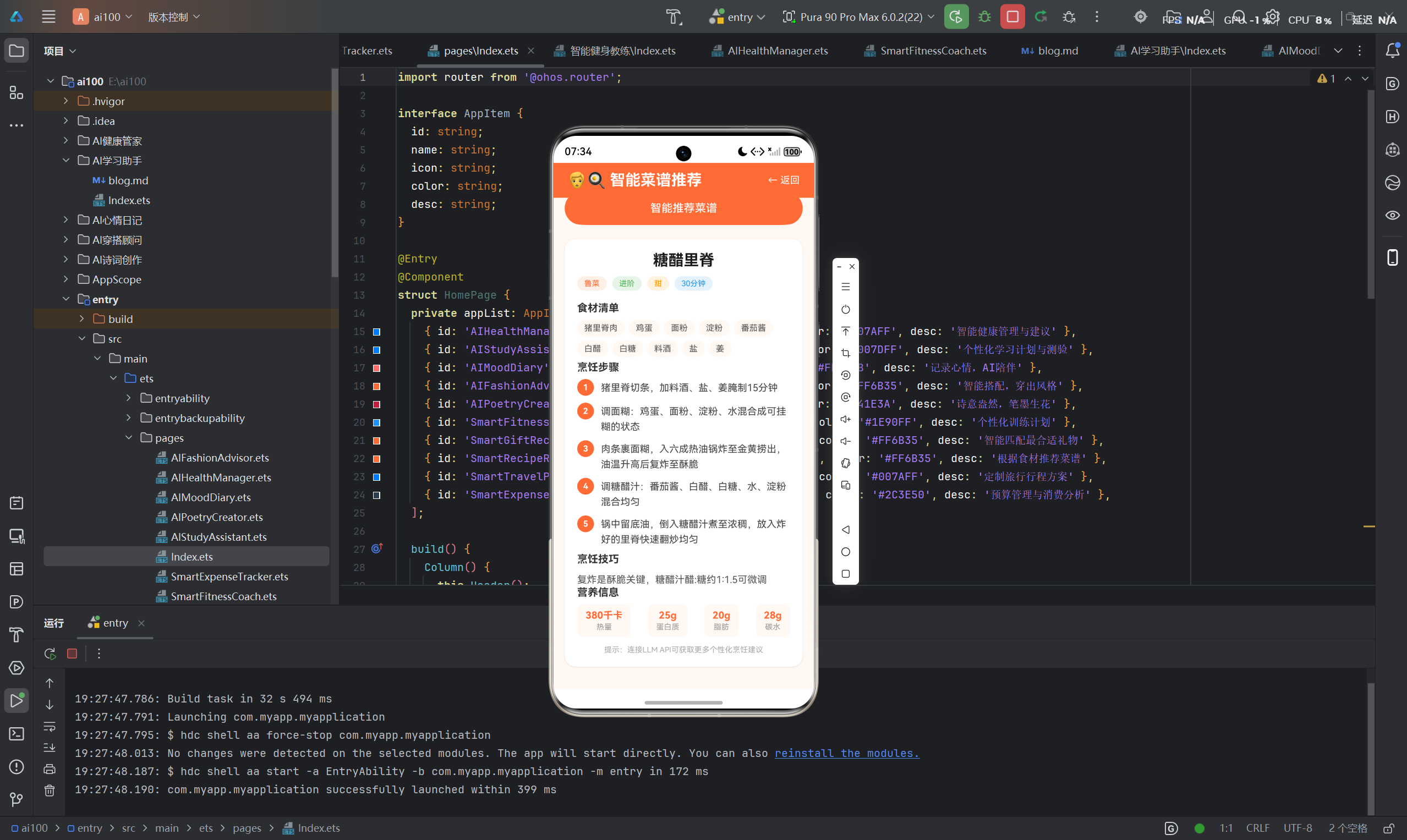Collapse the pages folder
The image size is (1407, 840).
(129, 438)
